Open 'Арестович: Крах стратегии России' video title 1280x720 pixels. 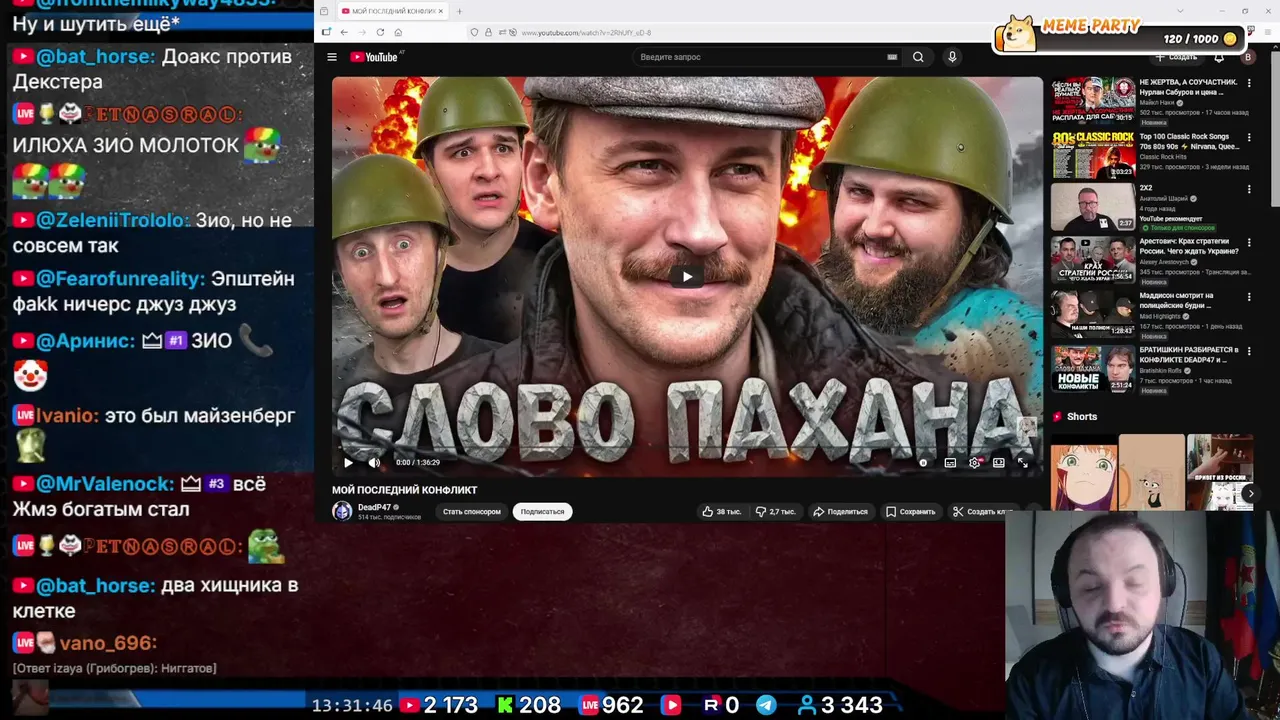(x=1189, y=246)
